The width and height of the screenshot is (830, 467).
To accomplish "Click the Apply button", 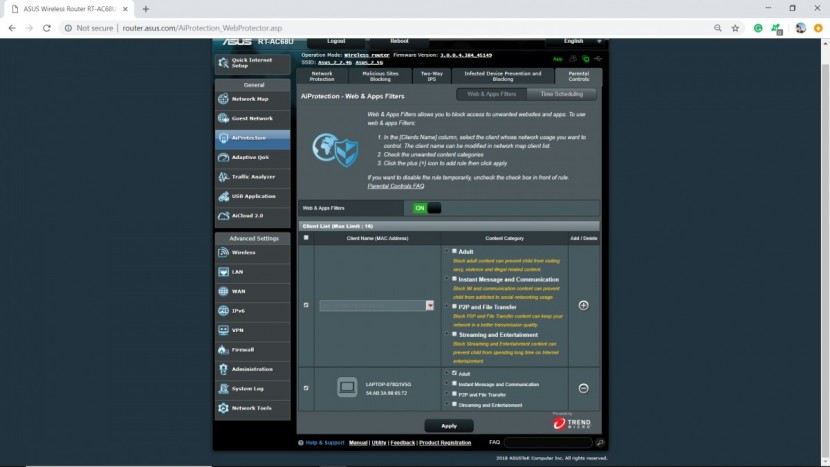I will [449, 426].
